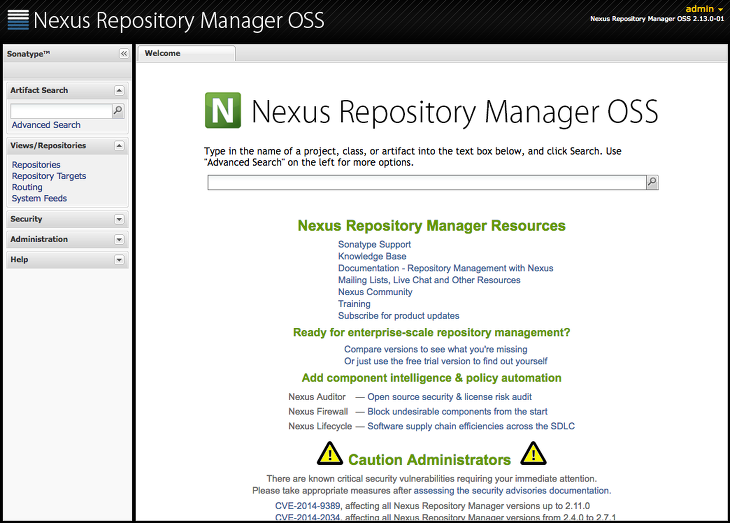Open Block undesirable components from the start
The width and height of the screenshot is (730, 523).
pos(457,412)
